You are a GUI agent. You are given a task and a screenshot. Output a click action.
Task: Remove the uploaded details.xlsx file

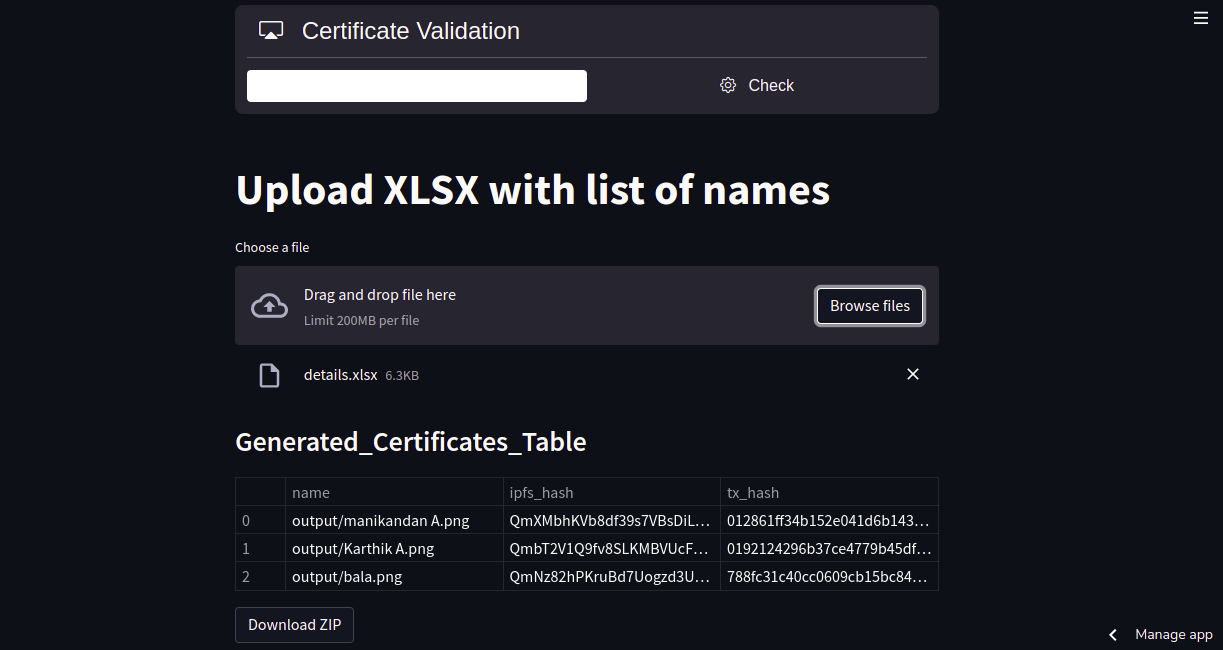coord(912,374)
